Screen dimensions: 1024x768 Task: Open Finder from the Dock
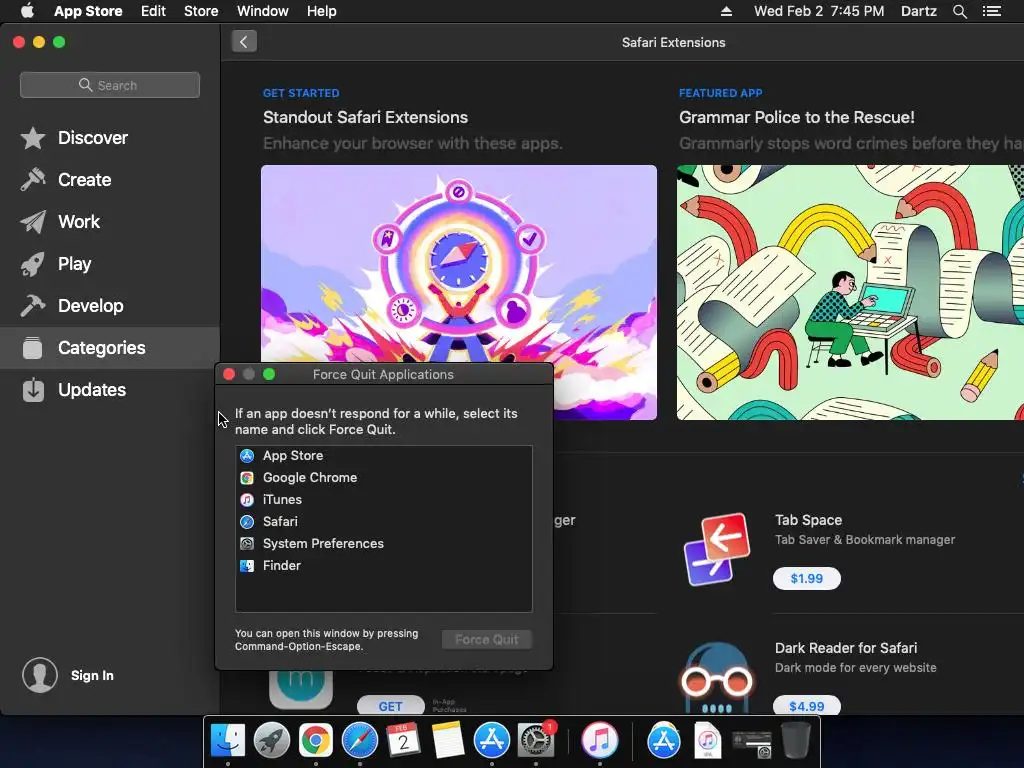228,741
